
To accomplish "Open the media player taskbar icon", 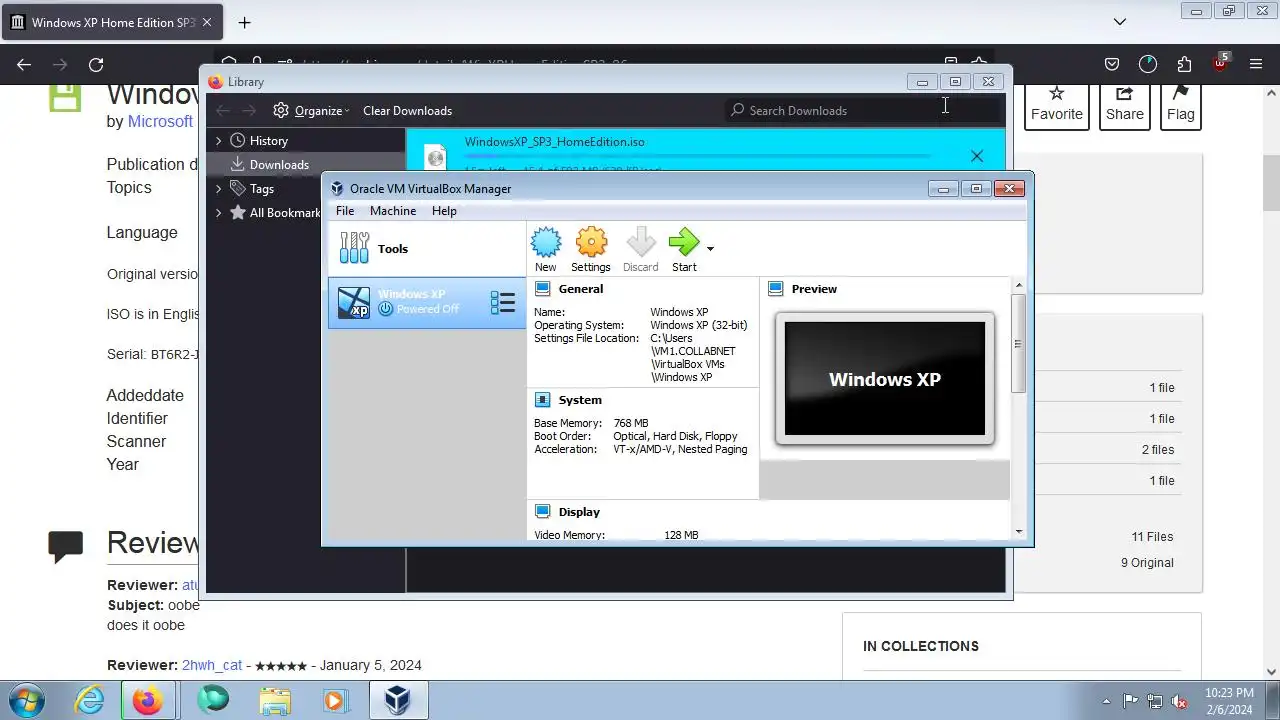I will [x=336, y=701].
